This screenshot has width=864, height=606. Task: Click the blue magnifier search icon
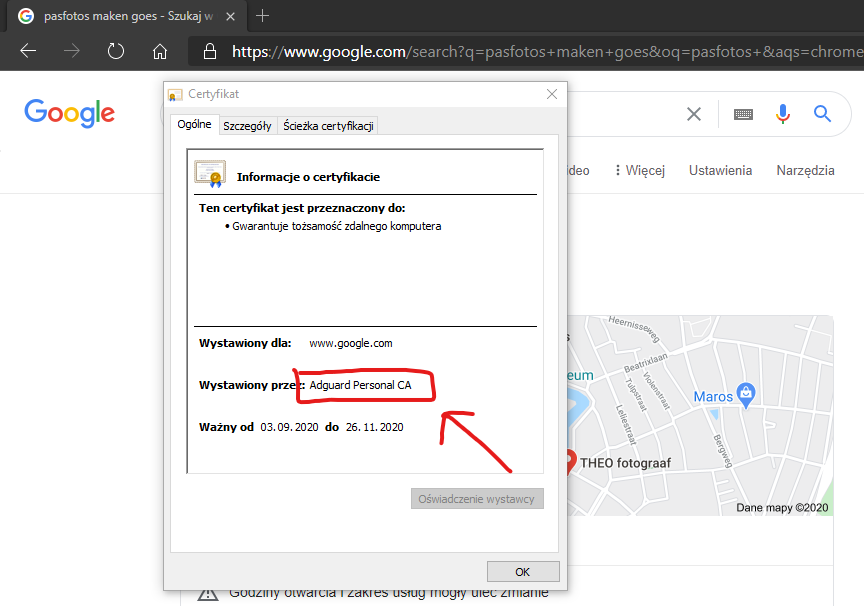tap(822, 113)
